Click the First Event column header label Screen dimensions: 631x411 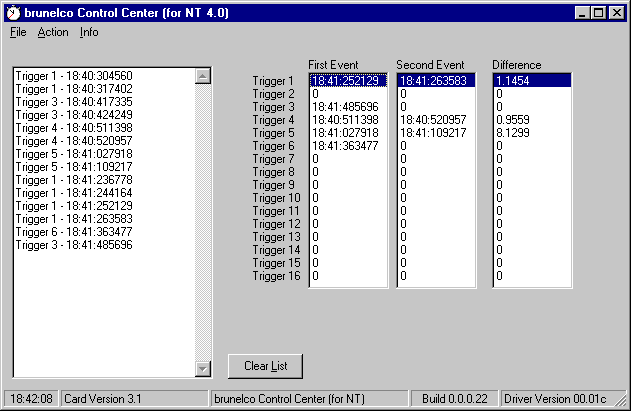[x=333, y=65]
